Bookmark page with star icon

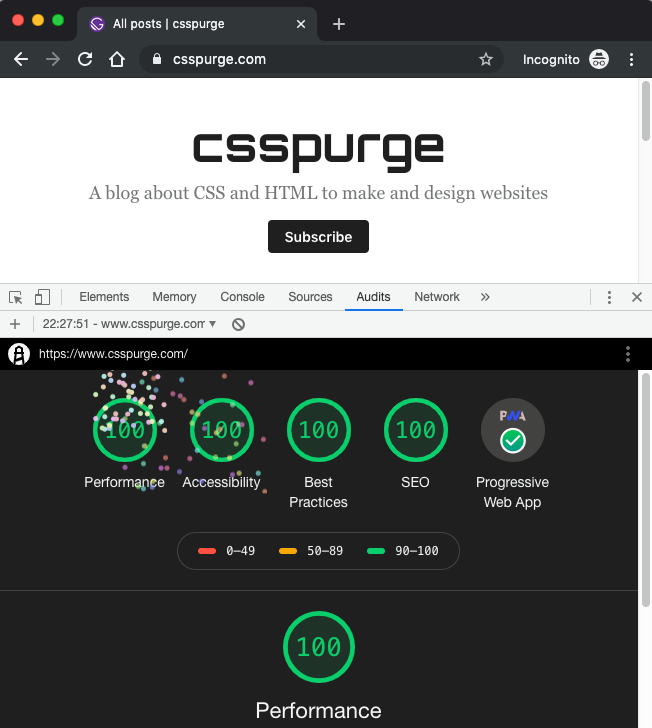pyautogui.click(x=486, y=60)
